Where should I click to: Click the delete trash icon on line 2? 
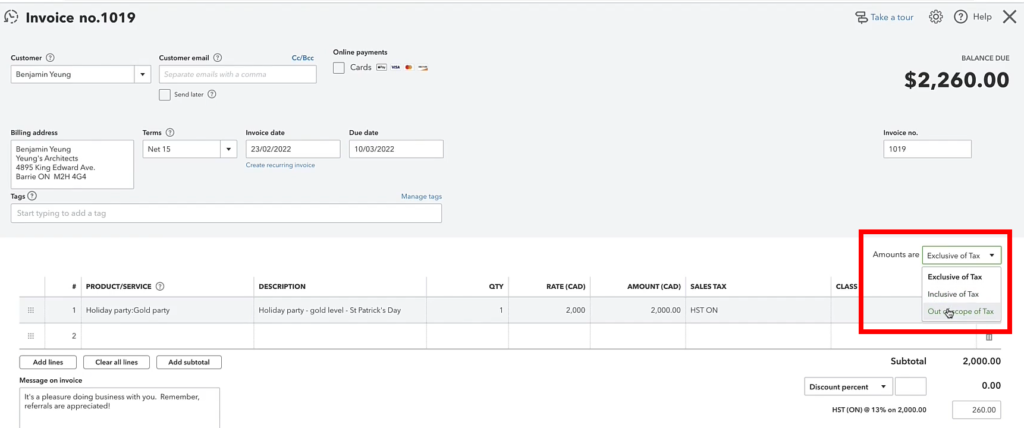pos(989,337)
